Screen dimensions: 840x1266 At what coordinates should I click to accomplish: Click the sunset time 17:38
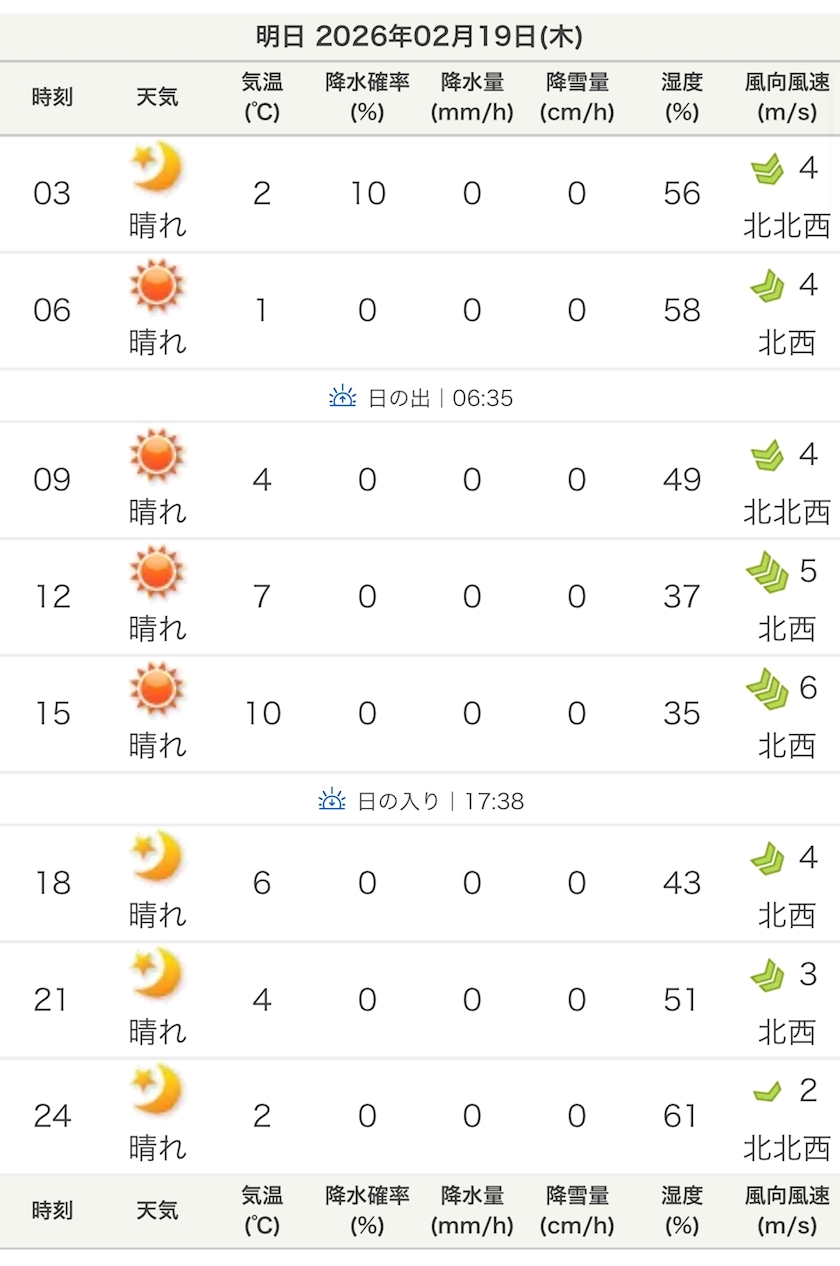[494, 801]
